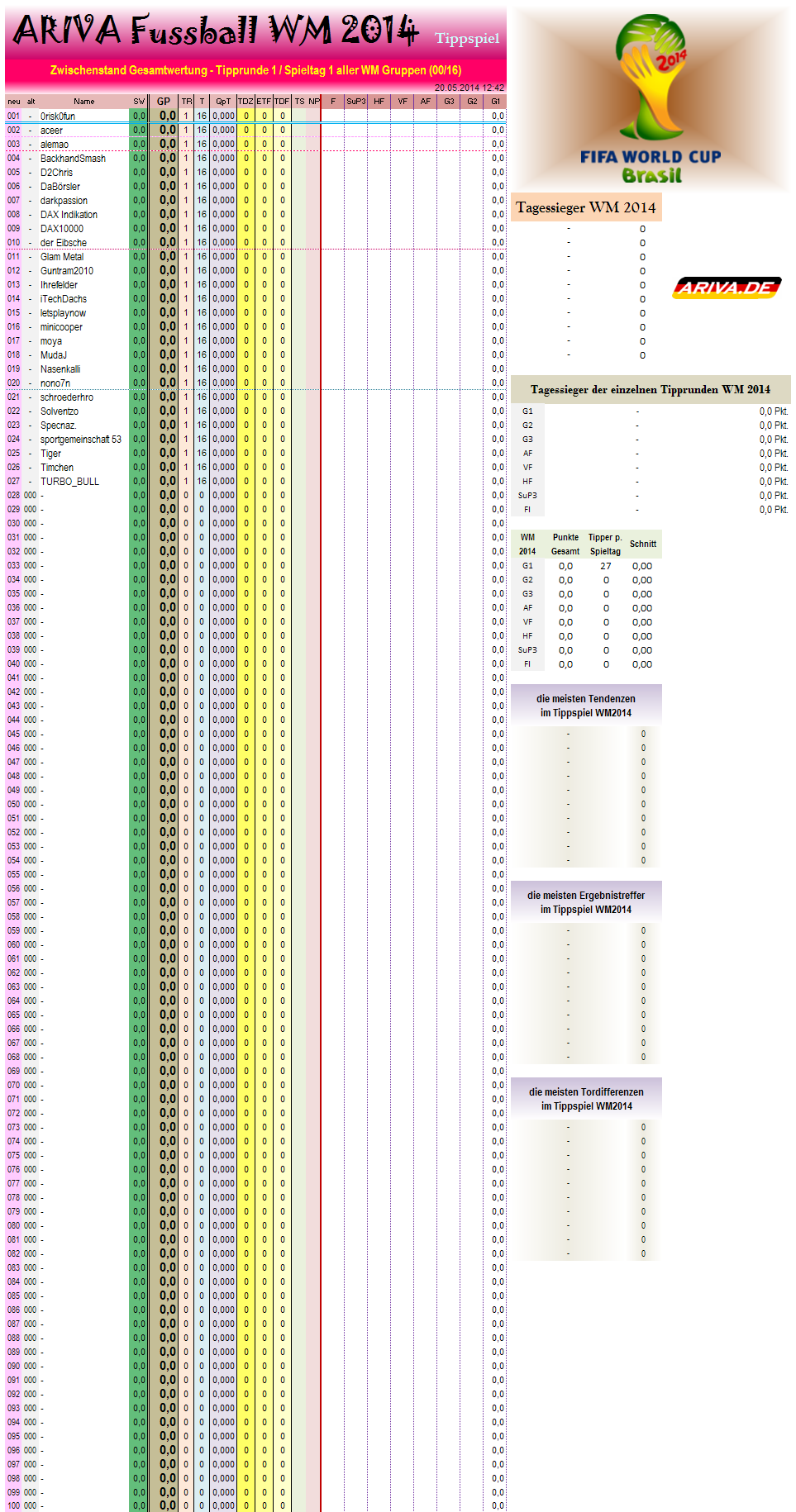Select the die meisten Tendenzen panel header
Image resolution: width=796 pixels, height=1512 pixels.
[585, 706]
